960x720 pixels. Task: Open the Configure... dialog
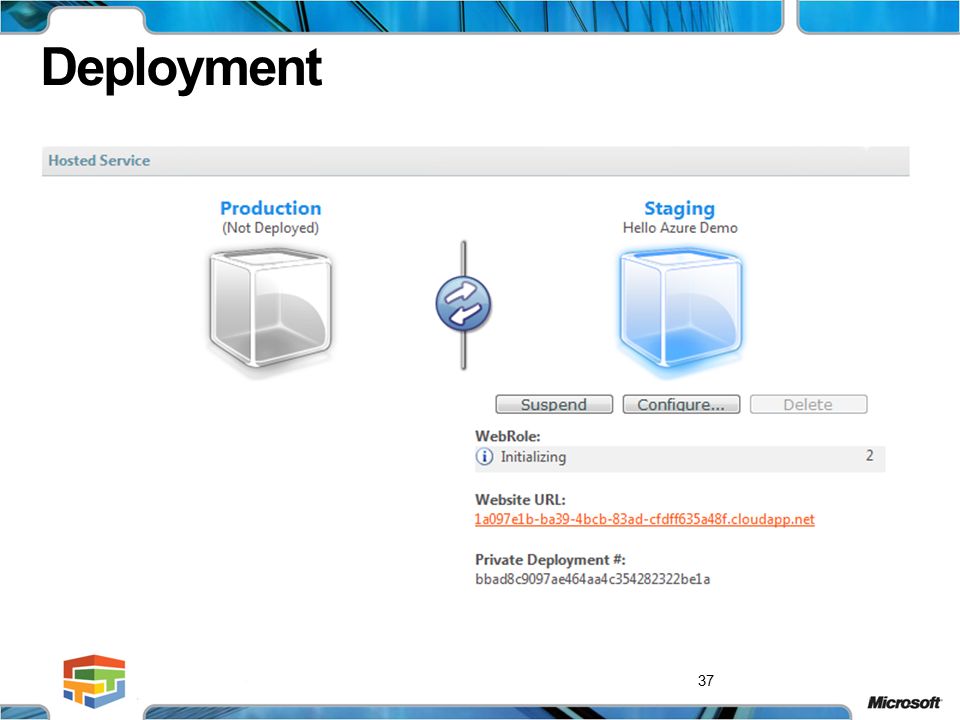pyautogui.click(x=681, y=404)
